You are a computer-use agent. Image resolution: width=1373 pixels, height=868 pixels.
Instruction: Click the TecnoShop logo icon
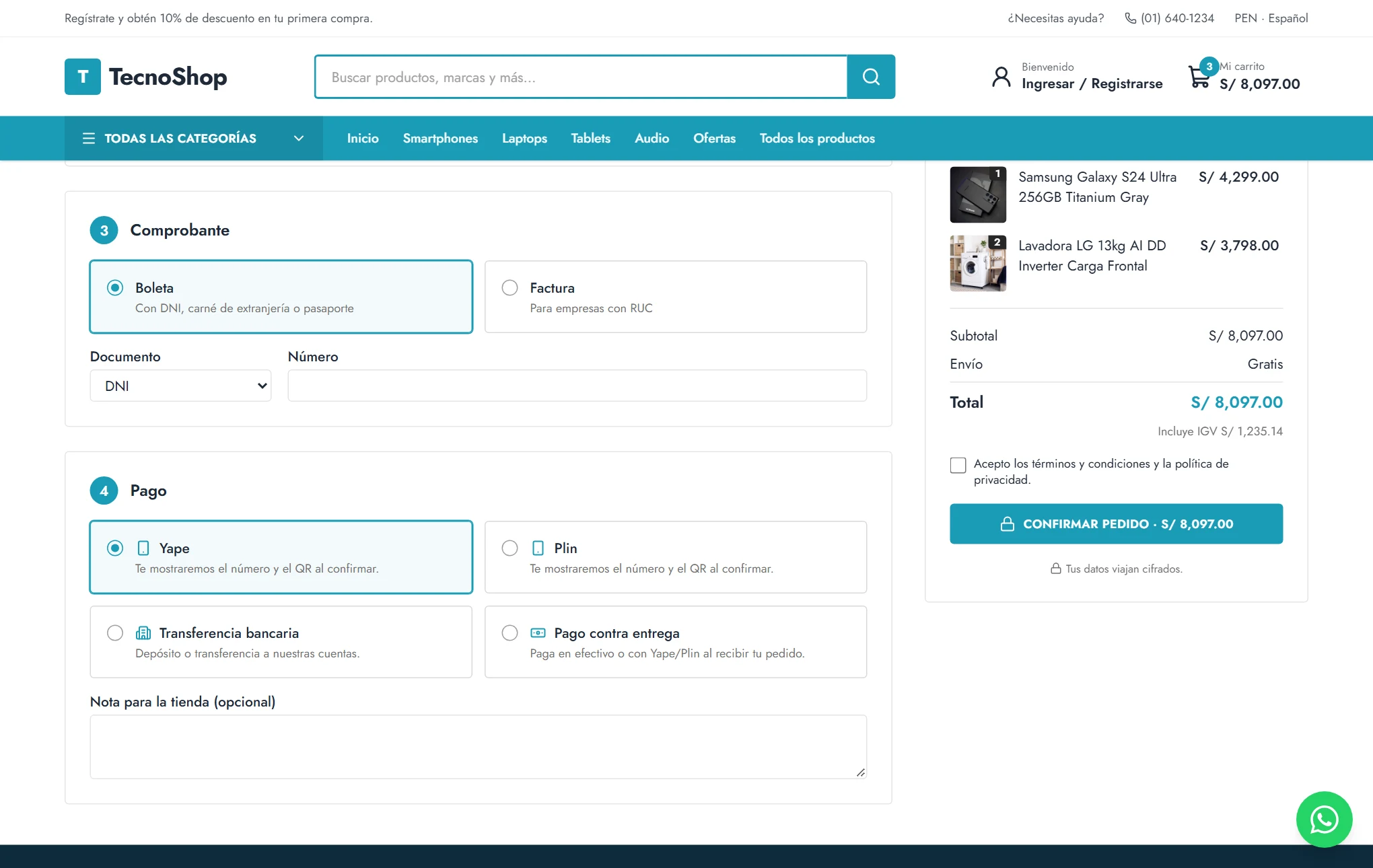(83, 77)
